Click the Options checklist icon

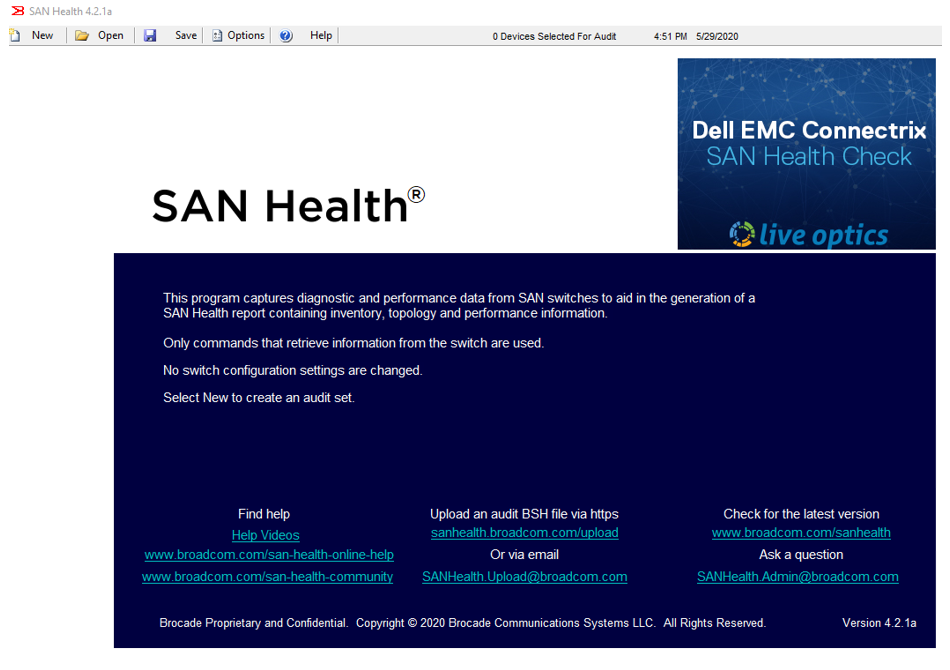(x=217, y=36)
